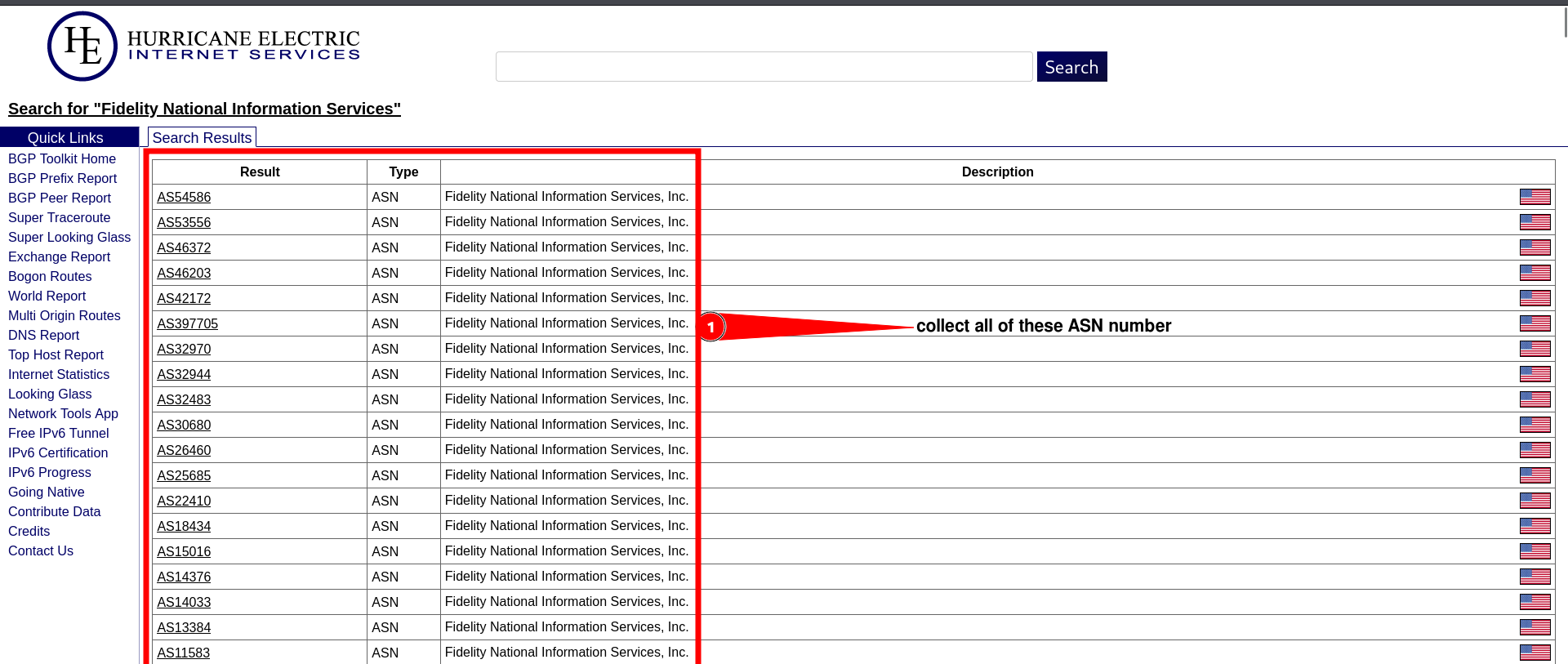The height and width of the screenshot is (664, 1568).
Task: Open Super Looking Glass link
Action: 69,238
